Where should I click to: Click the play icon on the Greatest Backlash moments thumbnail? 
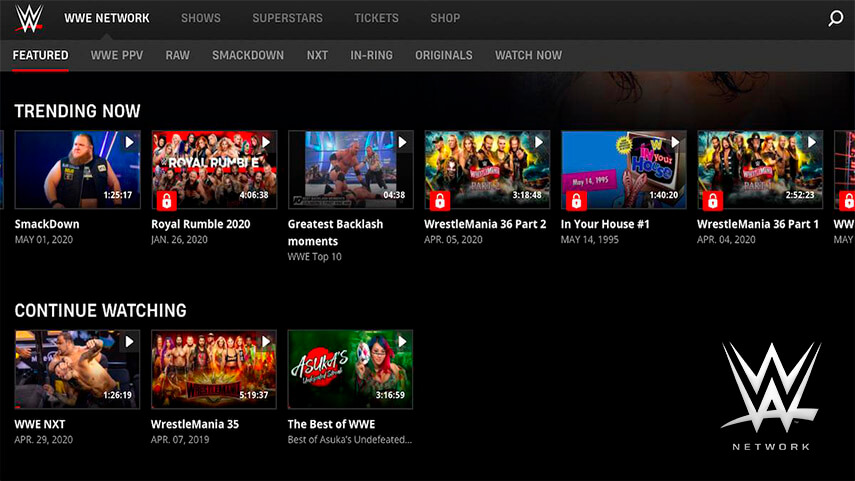402,142
